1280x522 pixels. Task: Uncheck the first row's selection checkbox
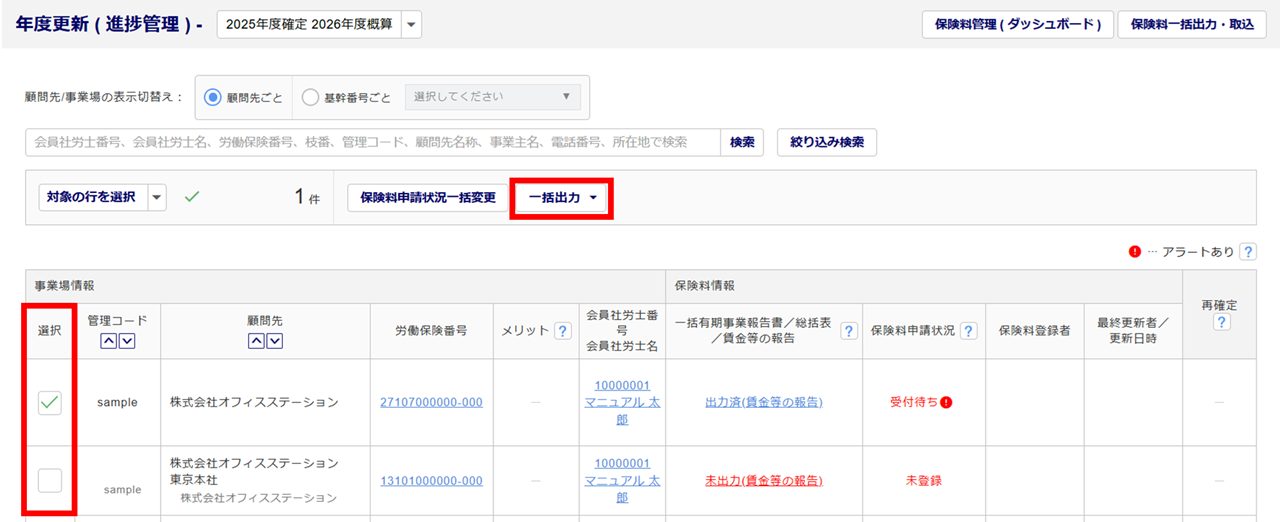[50, 402]
